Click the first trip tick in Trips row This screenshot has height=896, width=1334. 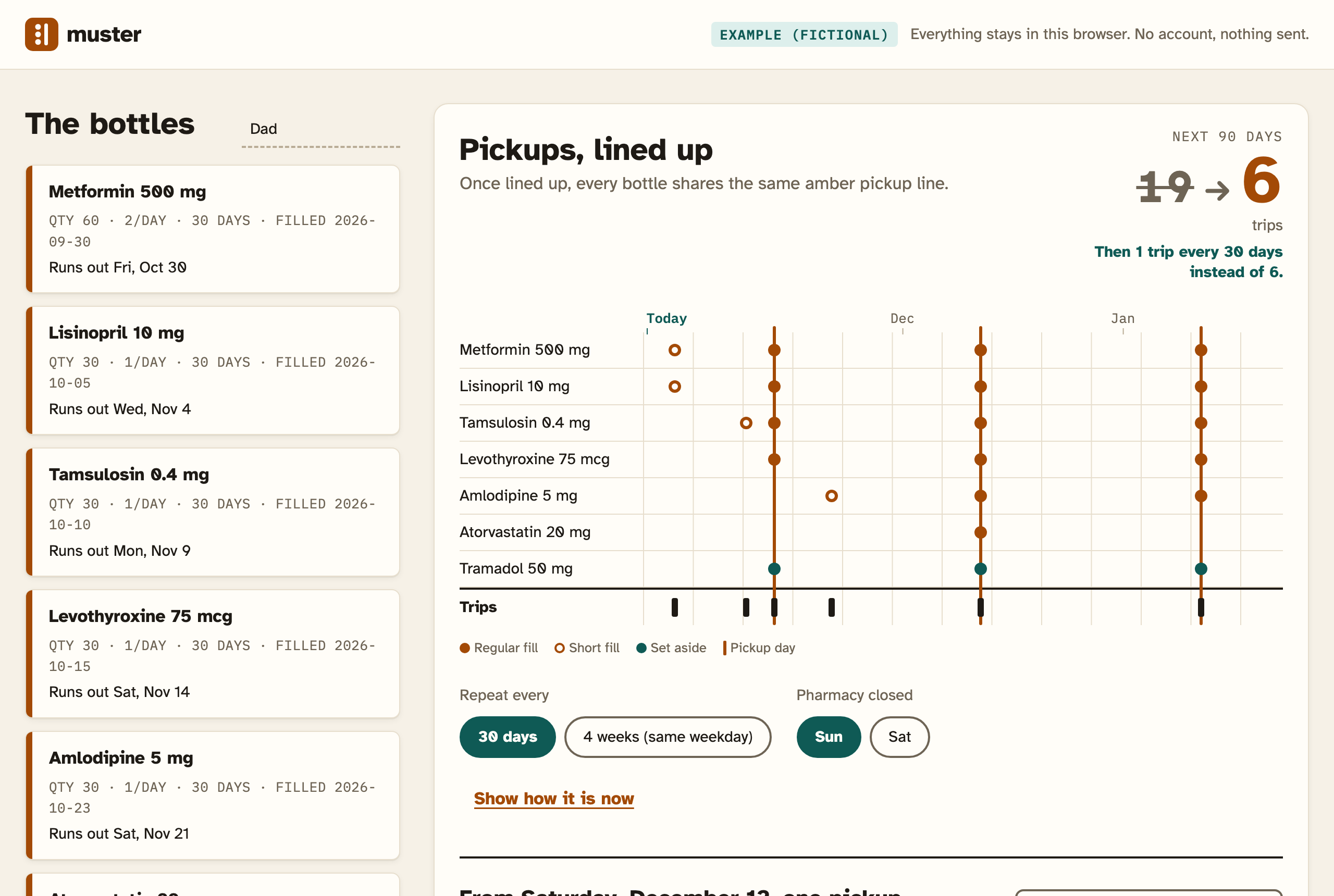pos(674,607)
